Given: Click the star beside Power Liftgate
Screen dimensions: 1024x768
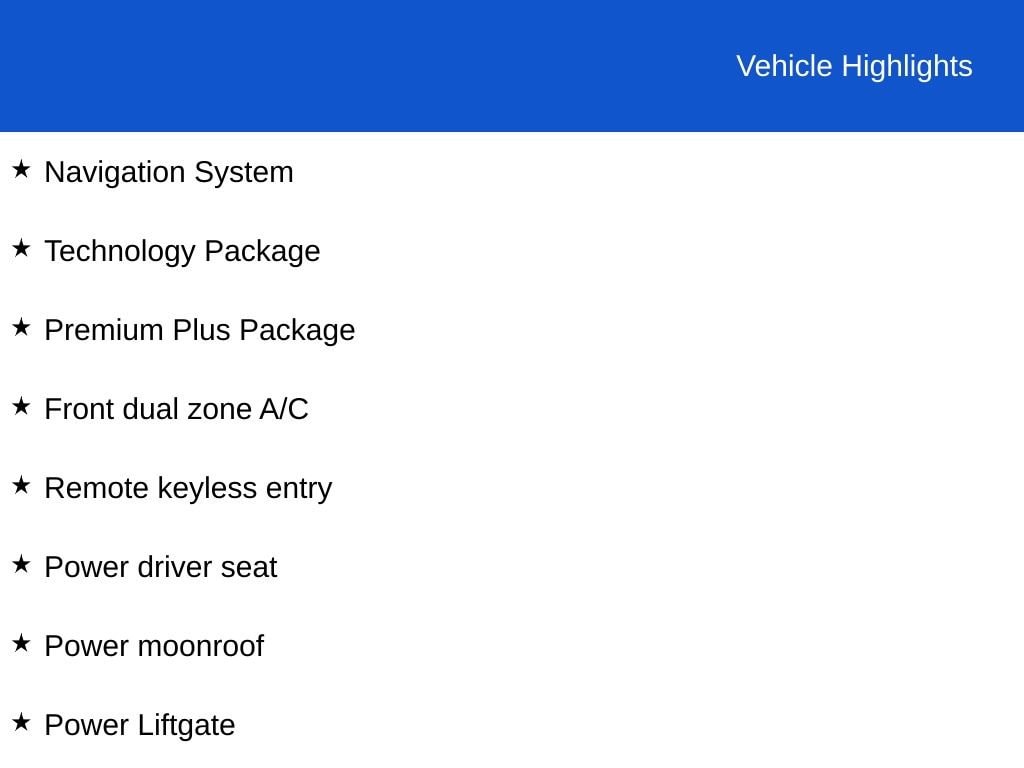Looking at the screenshot, I should point(21,722).
